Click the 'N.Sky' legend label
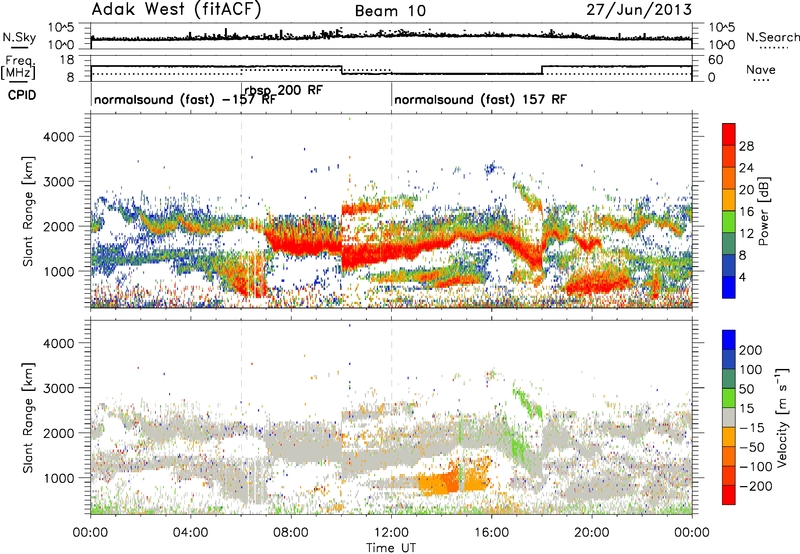Image resolution: width=800 pixels, height=554 pixels. (x=19, y=37)
